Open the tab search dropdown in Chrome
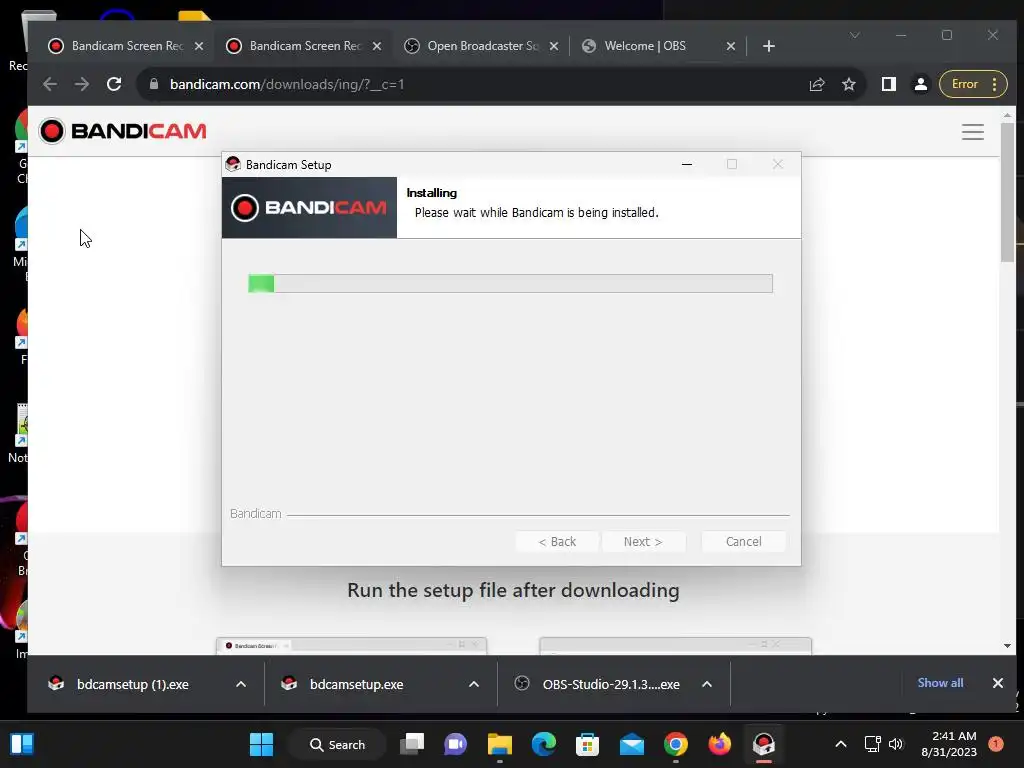 tap(854, 35)
